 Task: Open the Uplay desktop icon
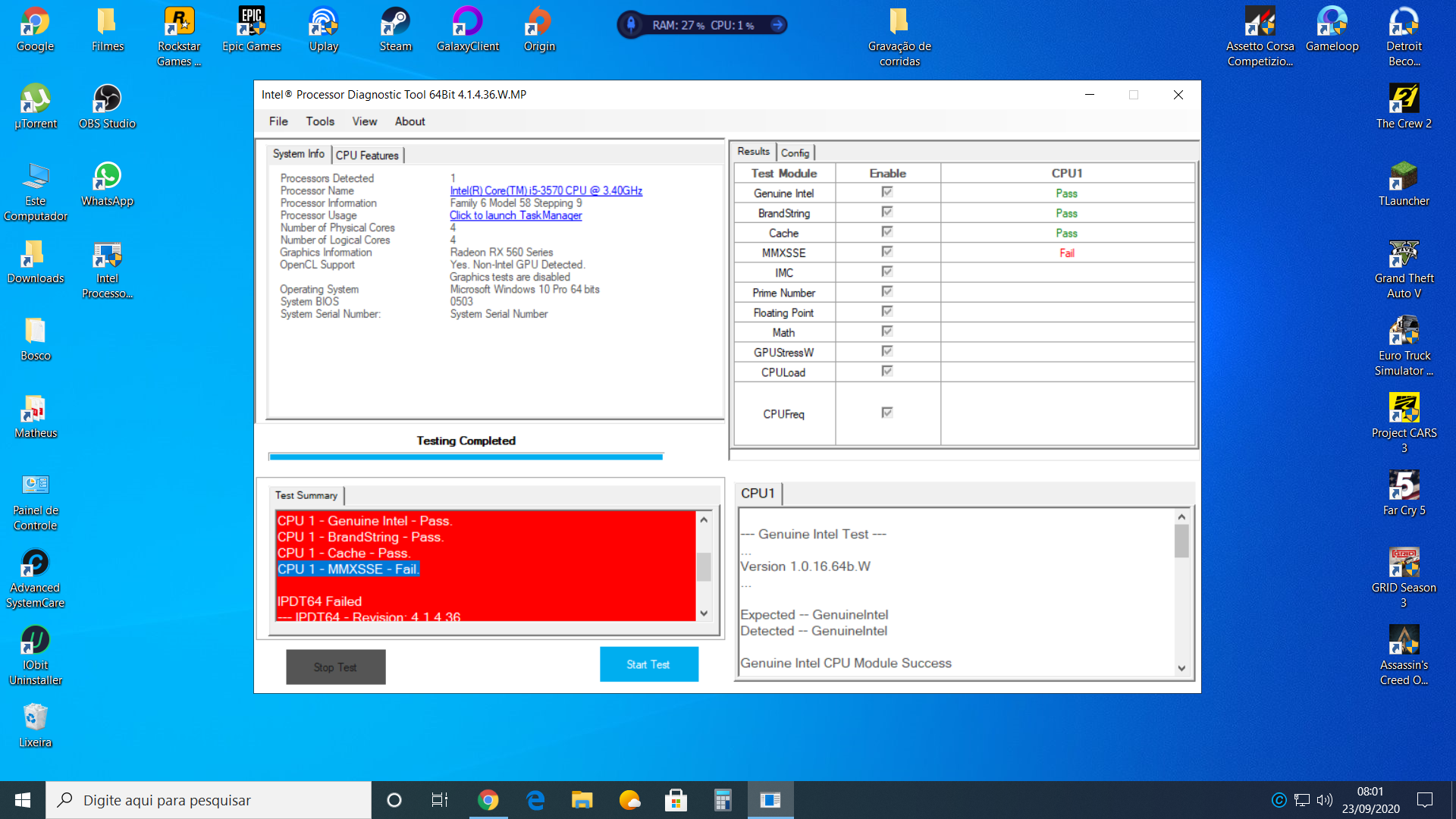(x=323, y=30)
